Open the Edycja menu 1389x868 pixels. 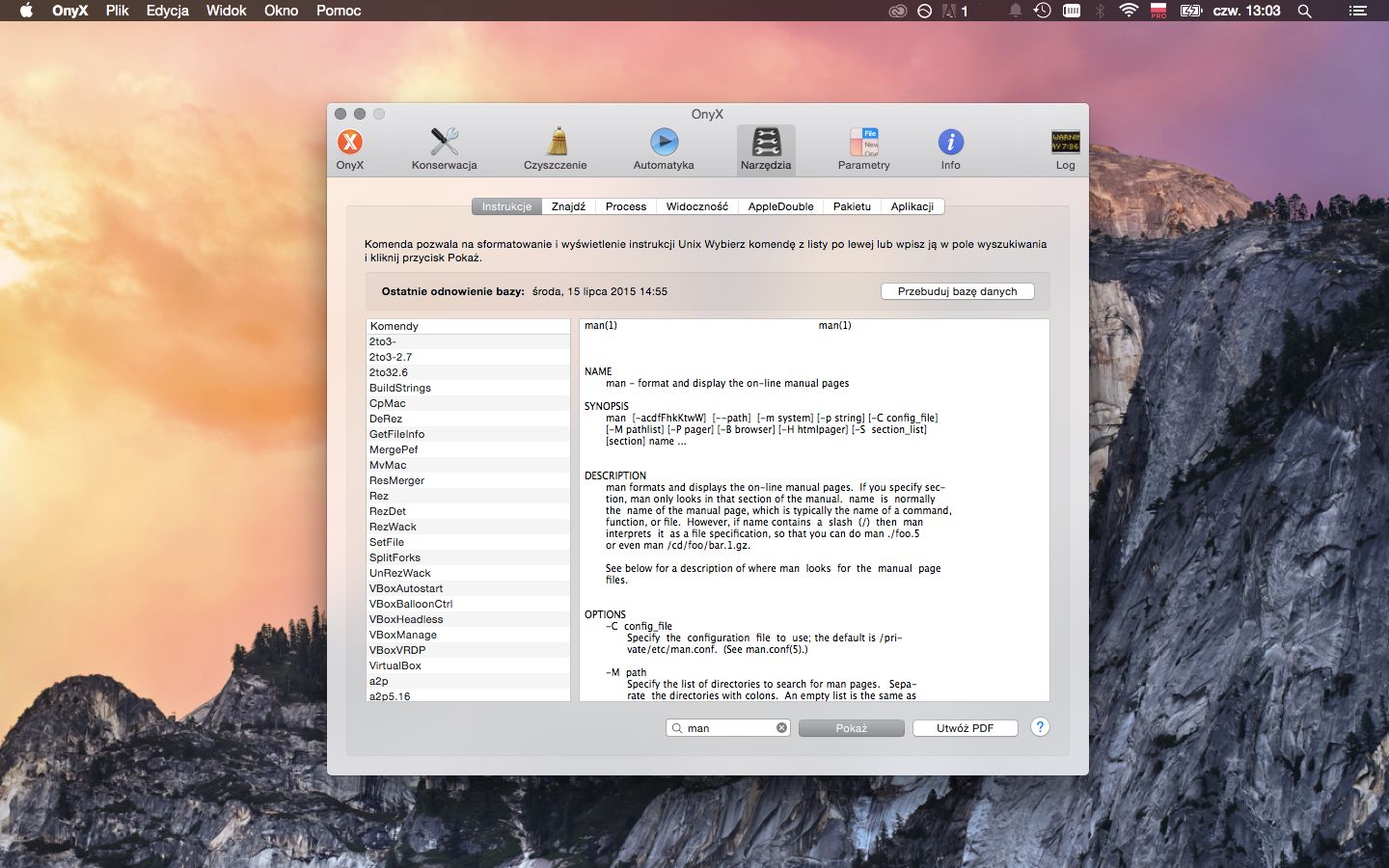(168, 11)
